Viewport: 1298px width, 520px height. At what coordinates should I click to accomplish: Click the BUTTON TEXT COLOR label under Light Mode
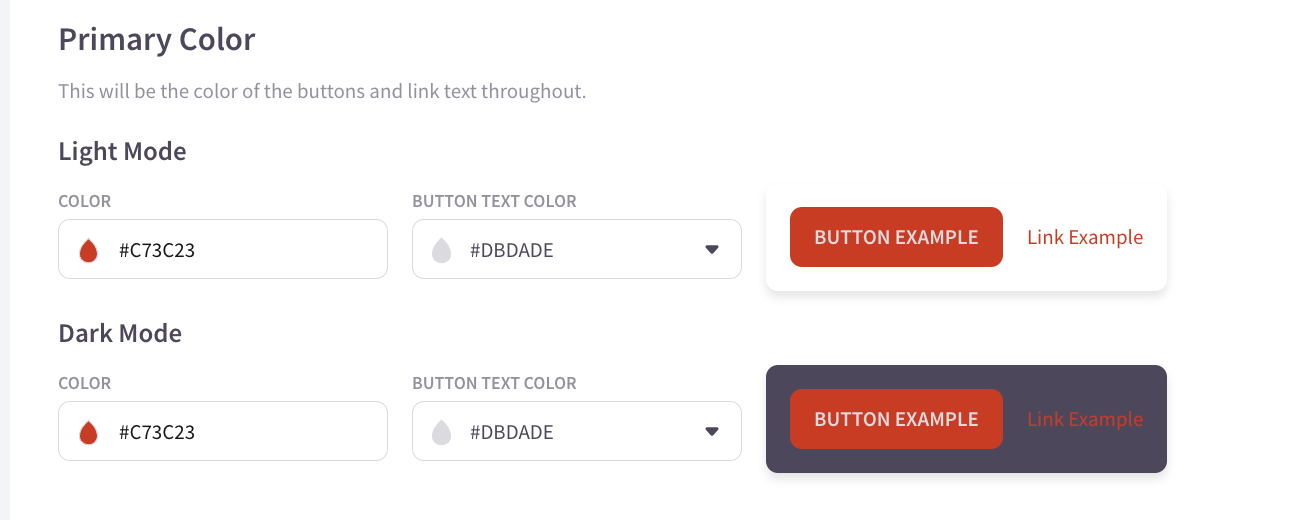click(x=494, y=201)
